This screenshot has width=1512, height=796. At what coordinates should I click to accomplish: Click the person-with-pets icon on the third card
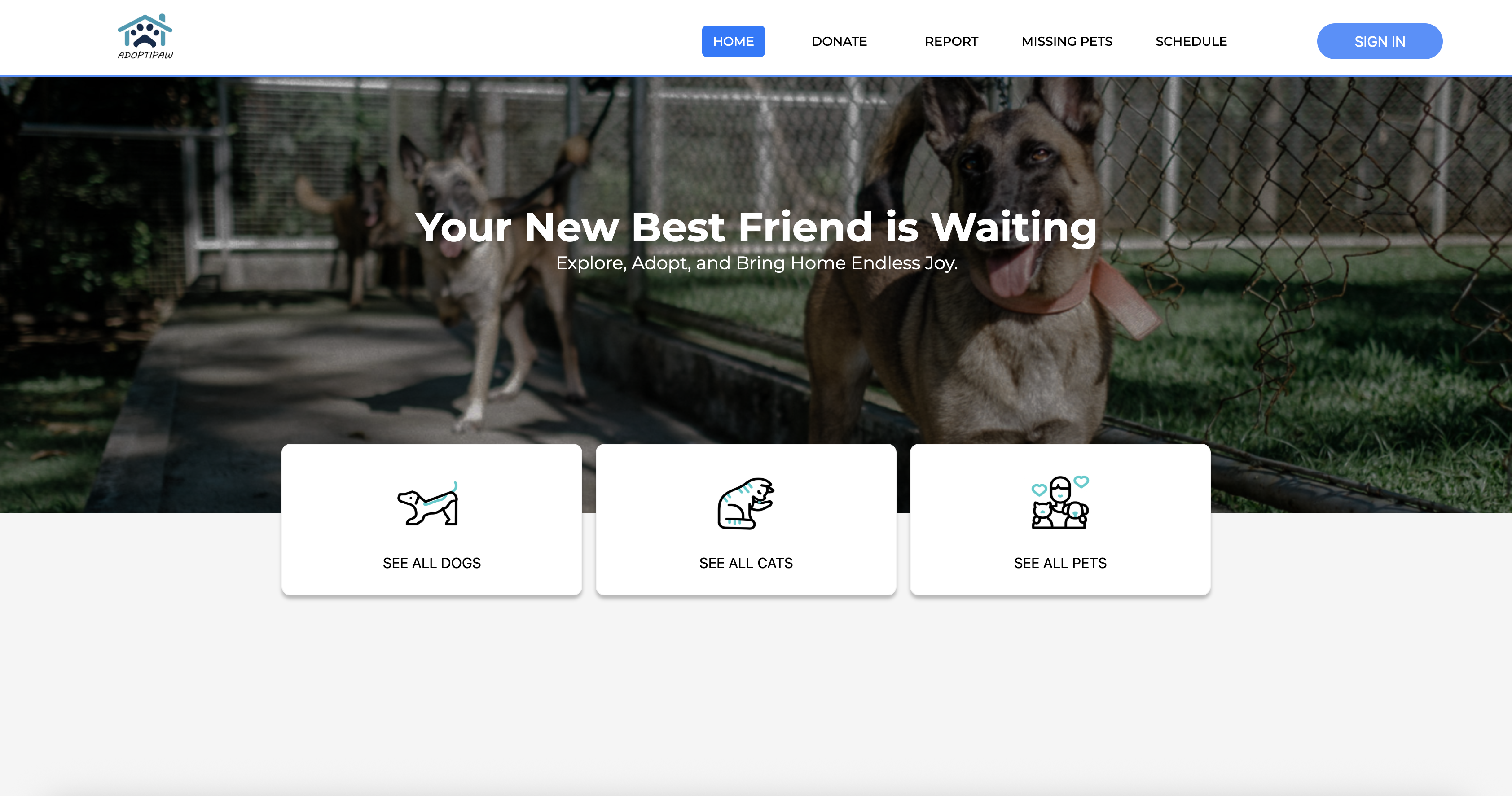click(x=1060, y=503)
